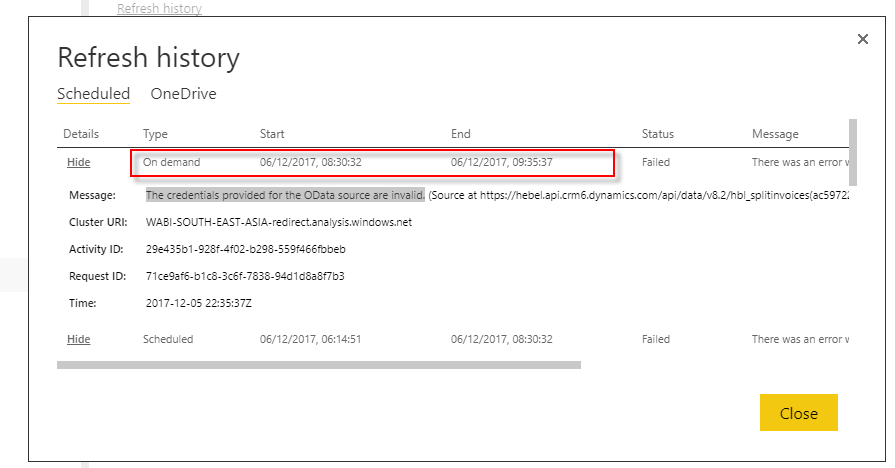
Task: Click Failed status of Scheduled row
Action: pyautogui.click(x=656, y=339)
